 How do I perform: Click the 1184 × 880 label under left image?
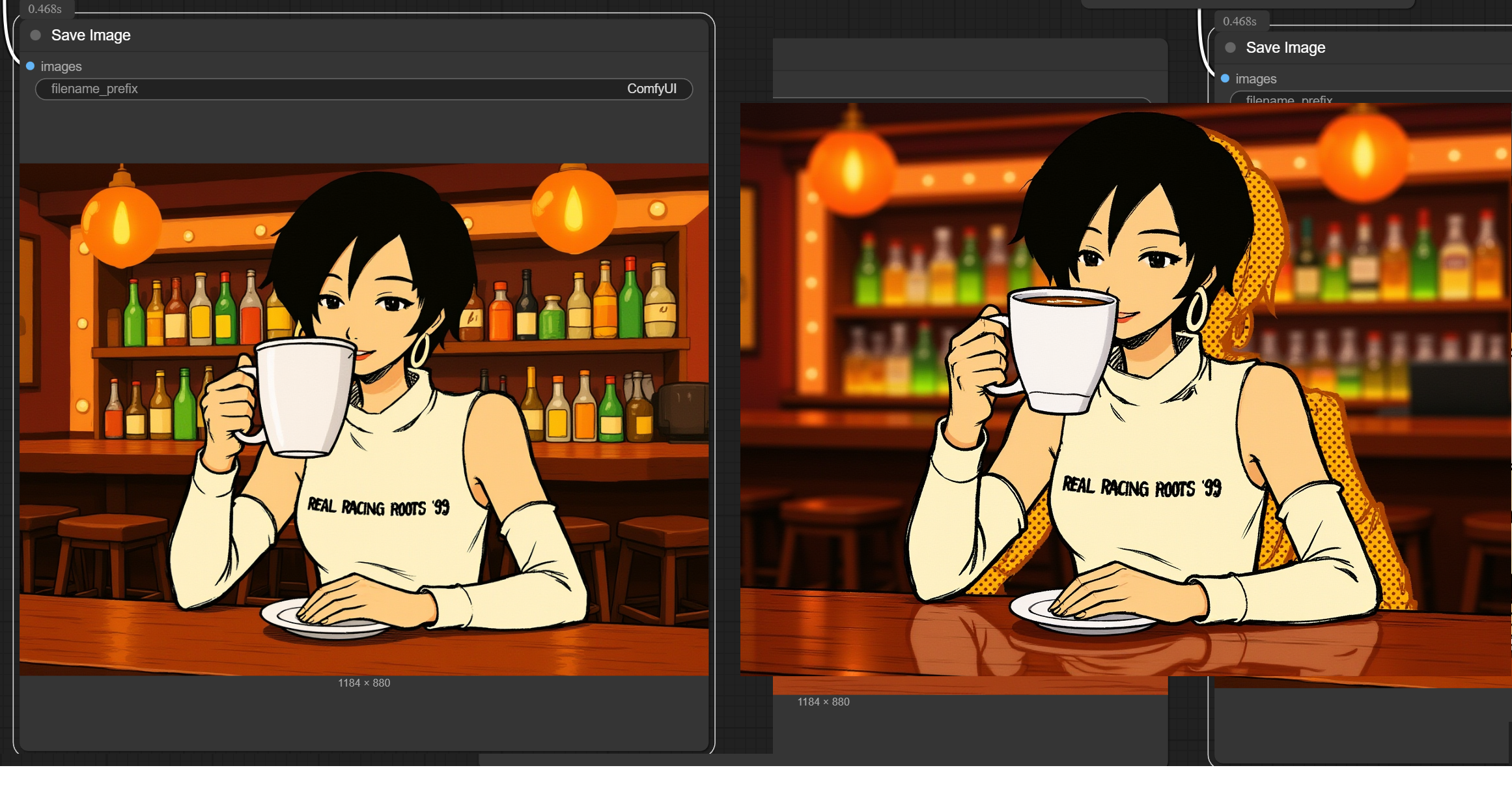point(364,683)
